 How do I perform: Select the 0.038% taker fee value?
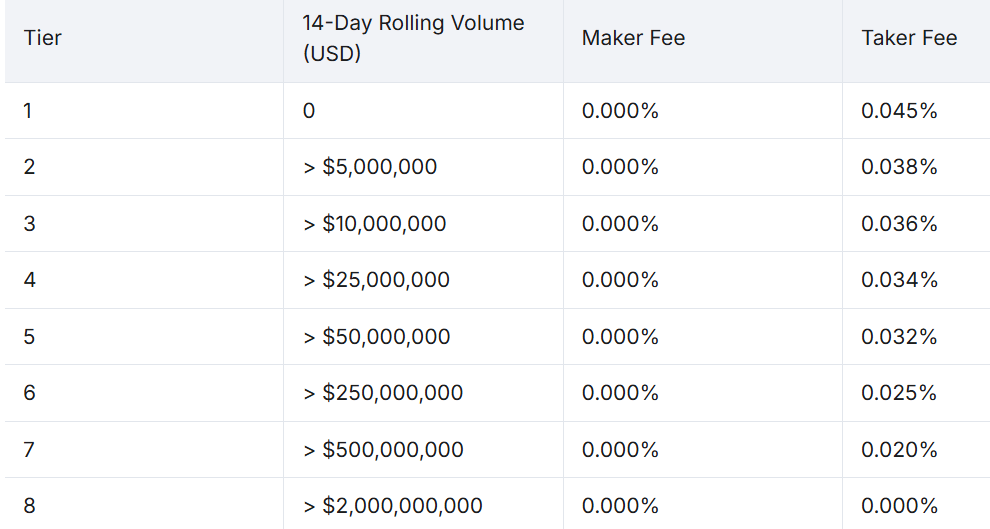click(899, 167)
